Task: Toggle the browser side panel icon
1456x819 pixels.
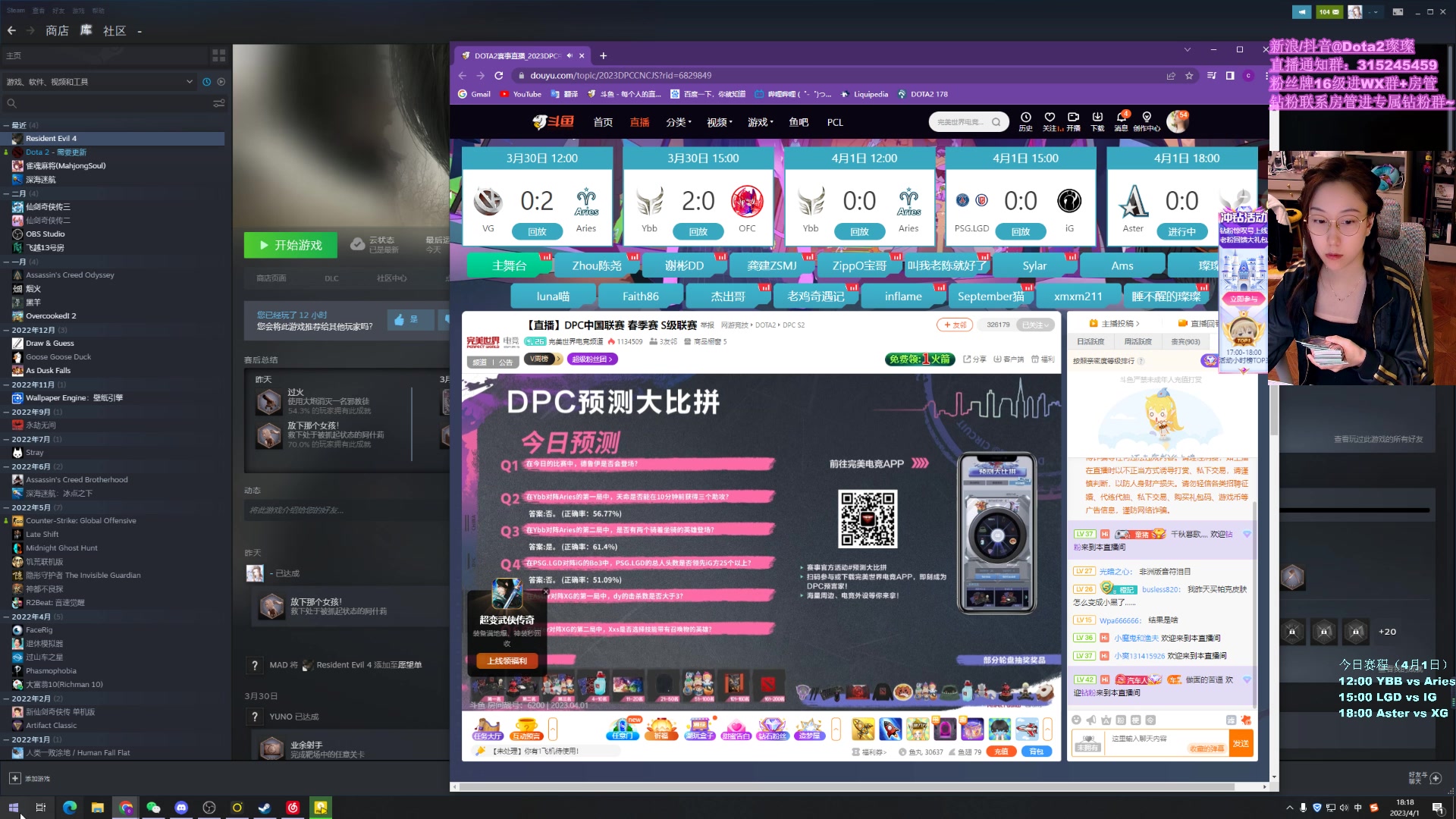Action: tap(1230, 76)
